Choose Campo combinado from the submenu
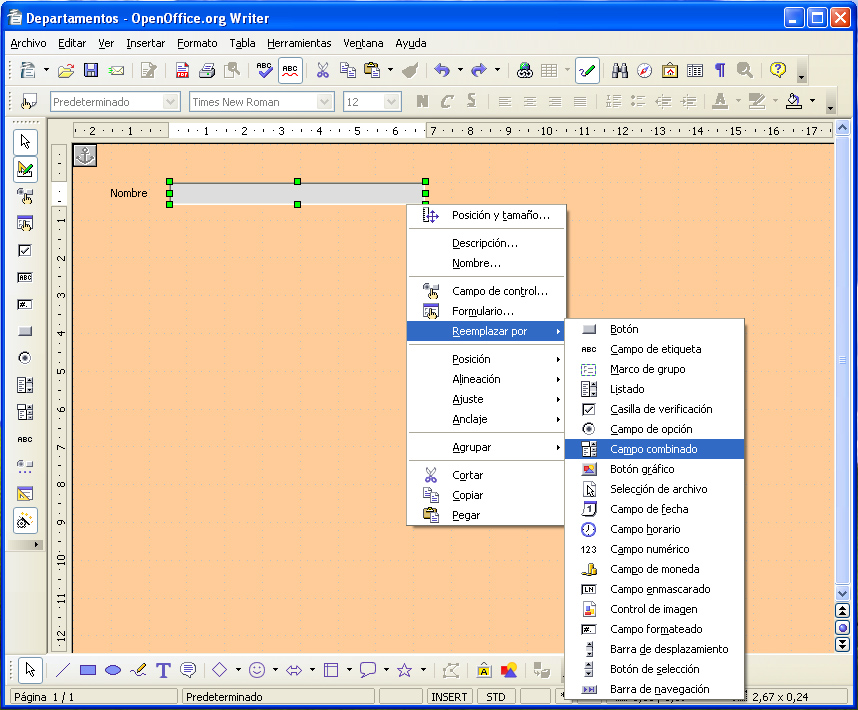The image size is (858, 710). [654, 449]
